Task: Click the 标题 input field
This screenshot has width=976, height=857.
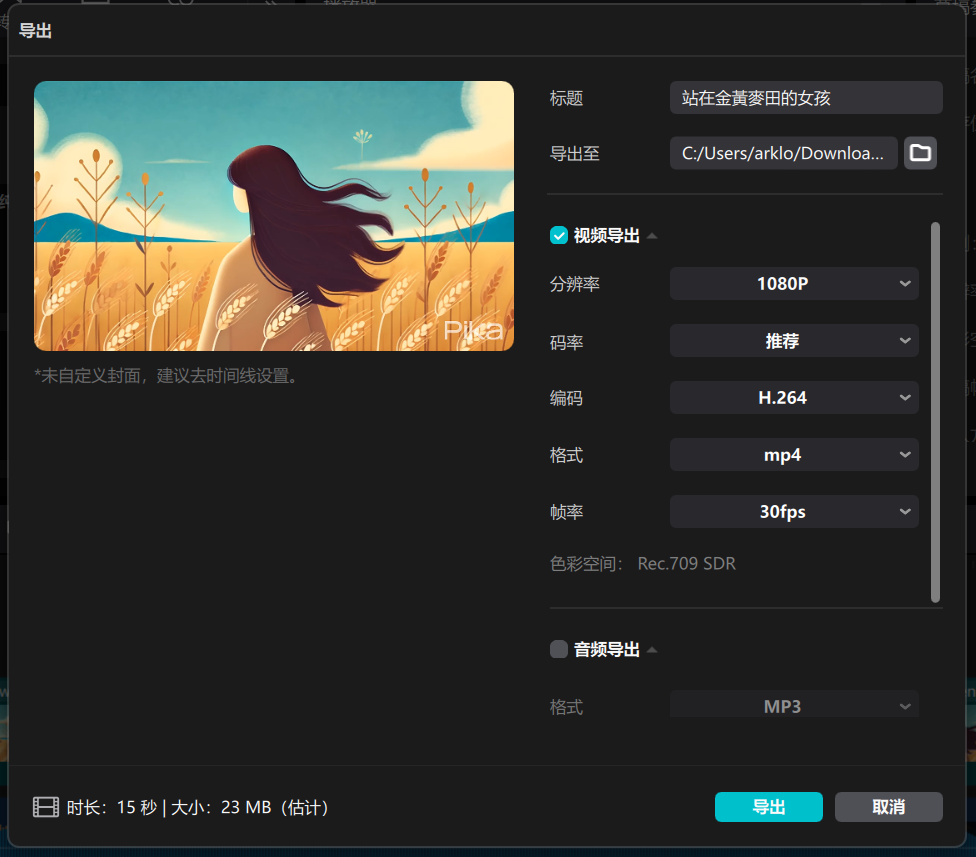Action: 805,98
